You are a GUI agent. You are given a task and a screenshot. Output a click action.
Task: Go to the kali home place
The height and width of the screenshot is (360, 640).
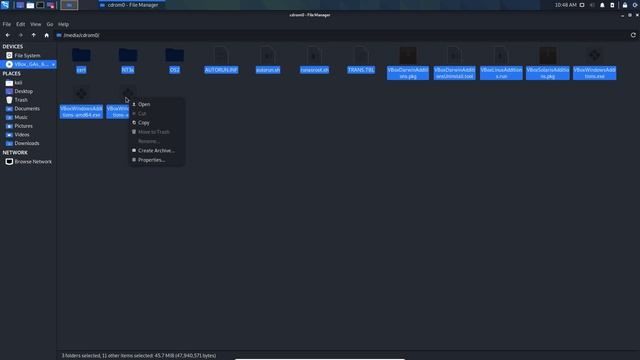[x=28, y=83]
